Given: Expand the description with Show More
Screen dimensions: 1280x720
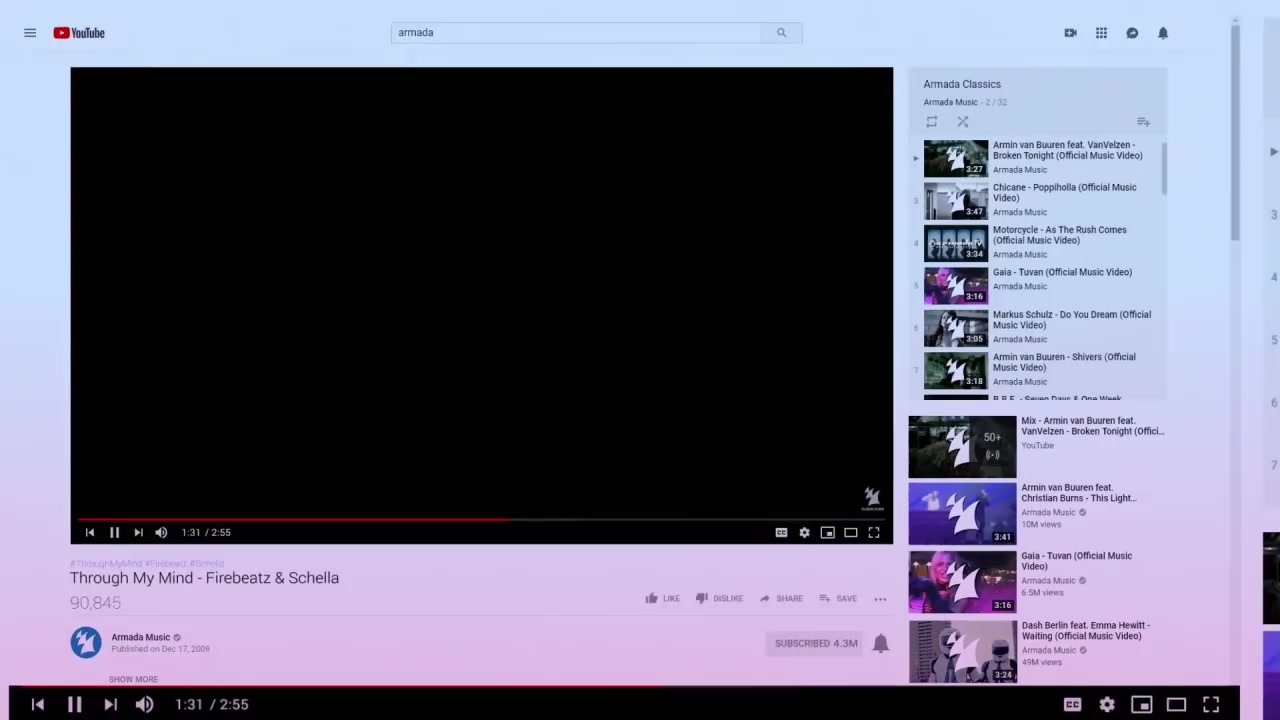Looking at the screenshot, I should [133, 679].
